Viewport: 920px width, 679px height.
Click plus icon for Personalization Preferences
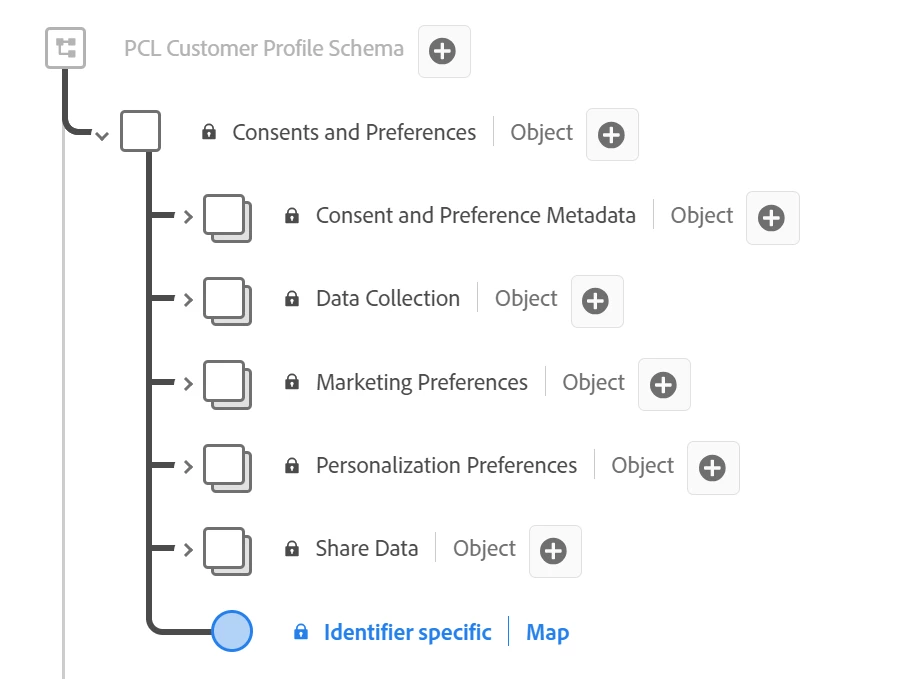(712, 468)
